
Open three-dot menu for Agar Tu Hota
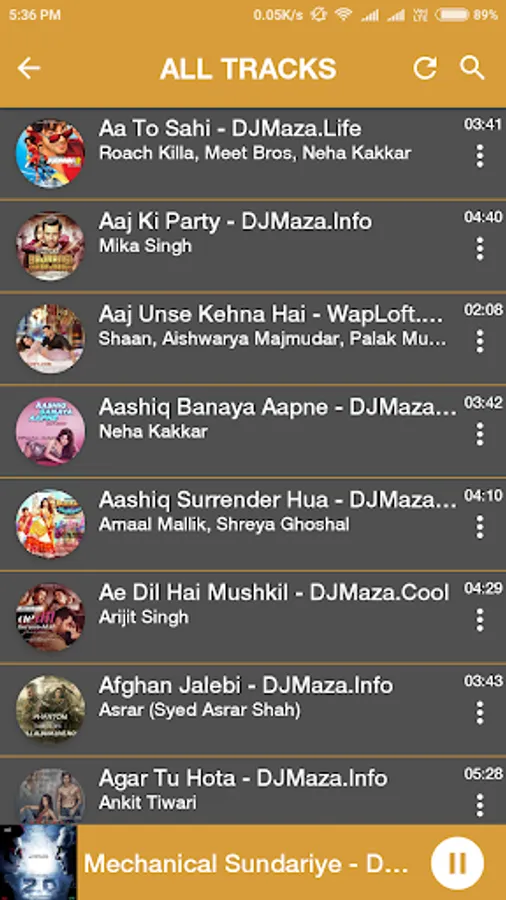click(480, 805)
